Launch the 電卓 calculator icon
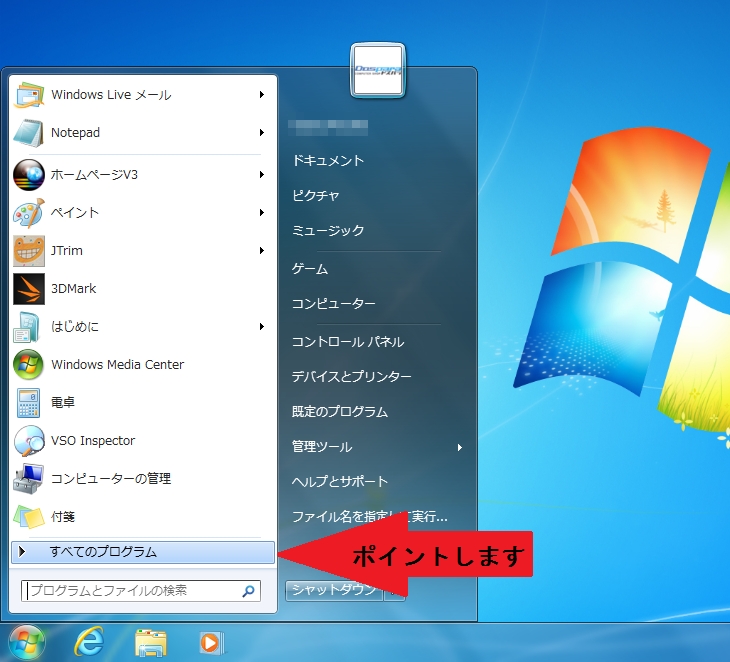 (x=28, y=403)
